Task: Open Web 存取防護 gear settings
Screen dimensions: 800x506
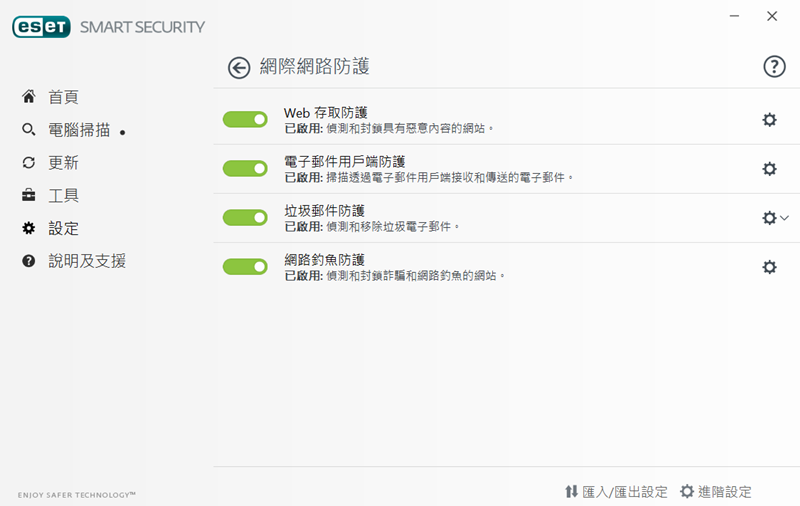Action: pos(769,120)
